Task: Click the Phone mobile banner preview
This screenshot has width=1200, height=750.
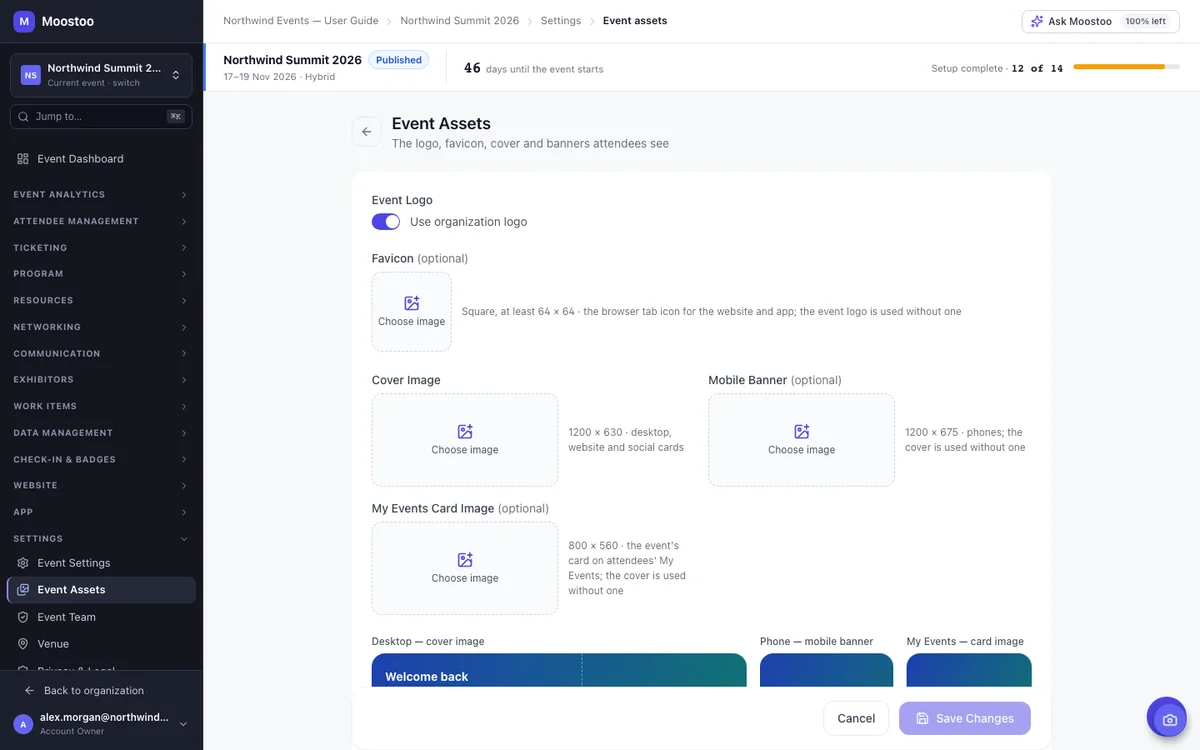Action: coord(826,670)
